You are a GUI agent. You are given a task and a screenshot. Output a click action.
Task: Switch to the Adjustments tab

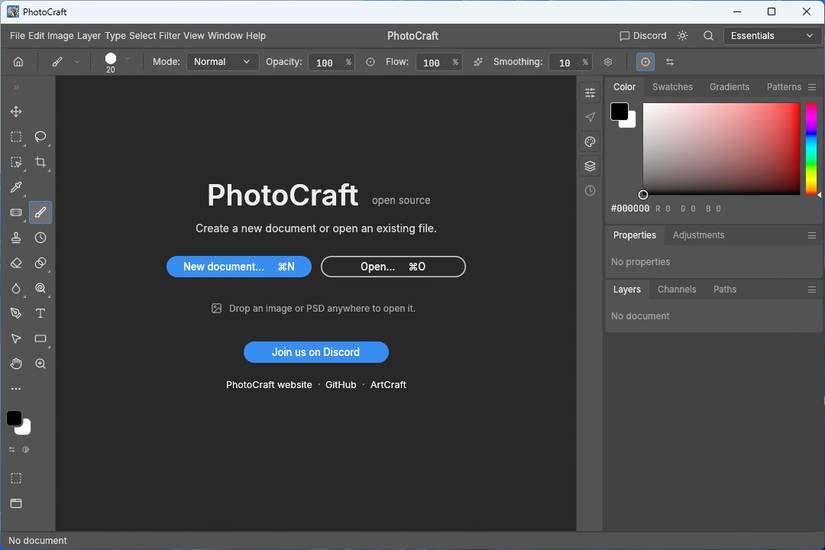point(698,235)
